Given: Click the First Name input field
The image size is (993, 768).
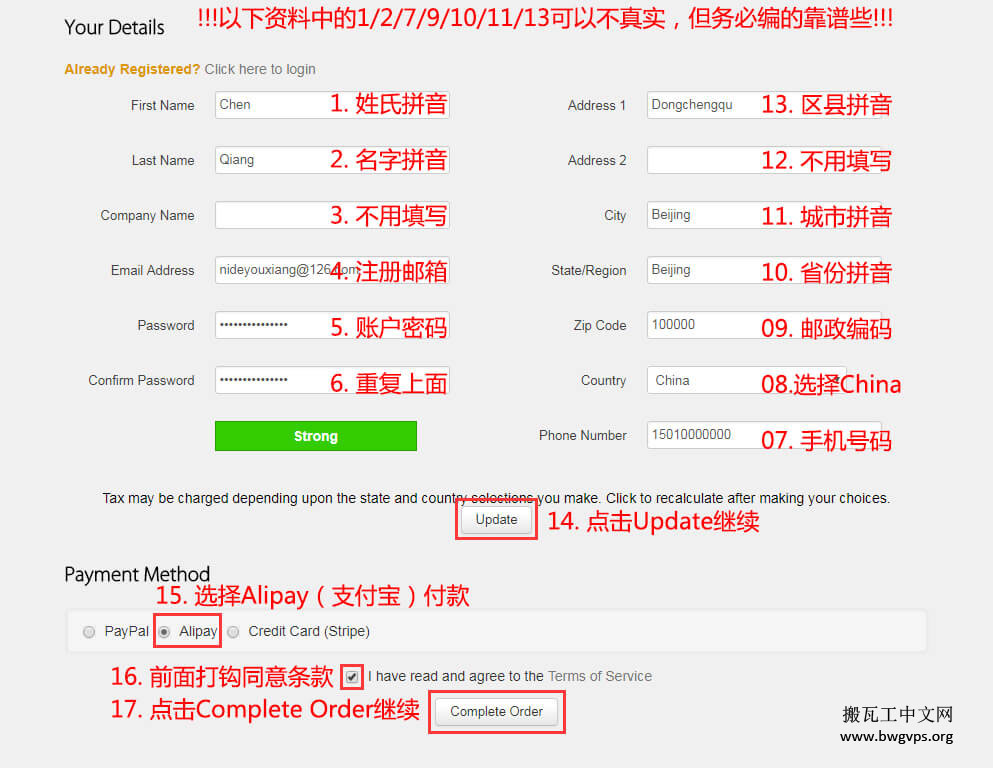Looking at the screenshot, I should point(332,105).
